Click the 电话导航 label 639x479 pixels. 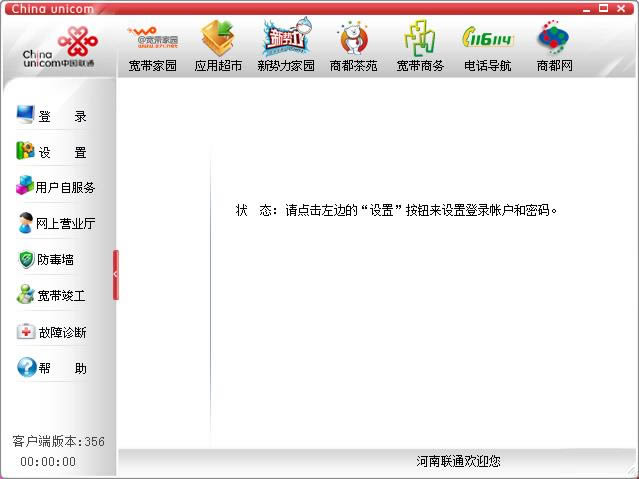(x=487, y=66)
